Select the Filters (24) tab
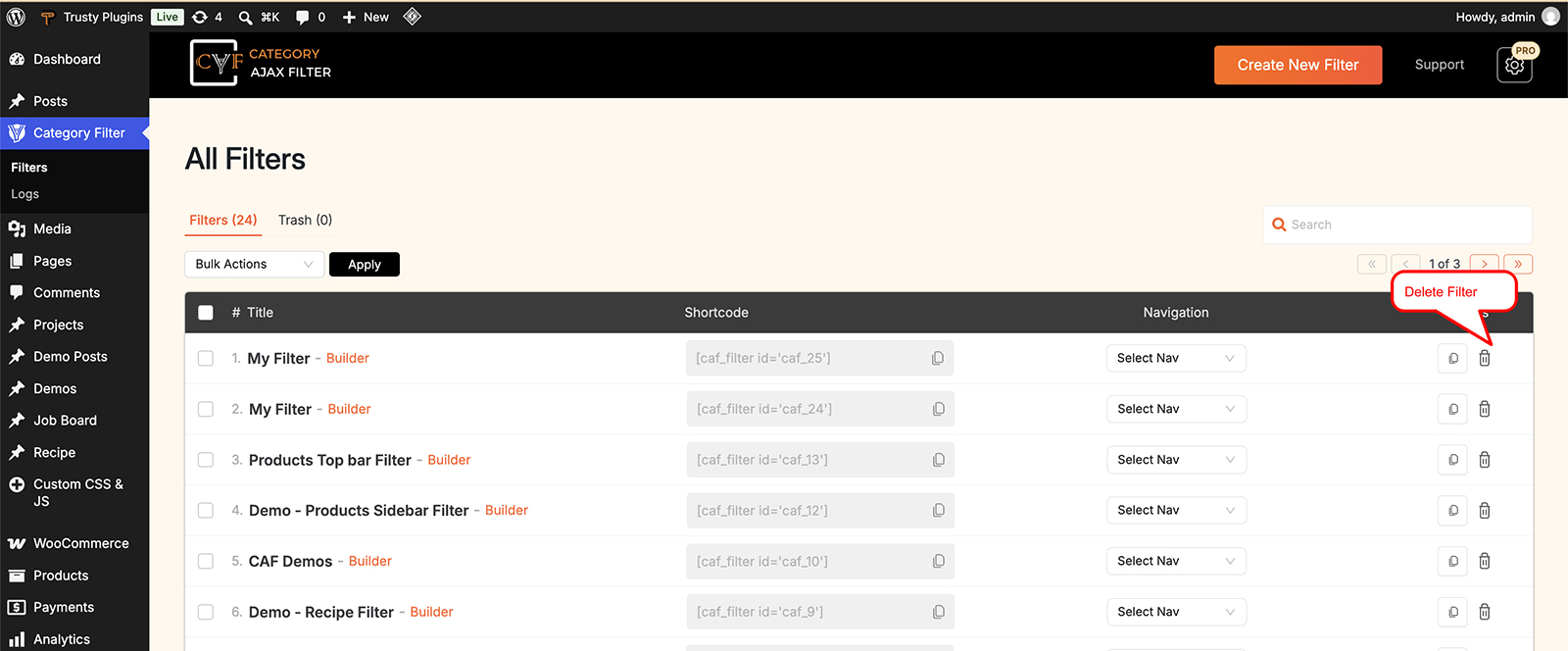The width and height of the screenshot is (1568, 651). [x=223, y=220]
